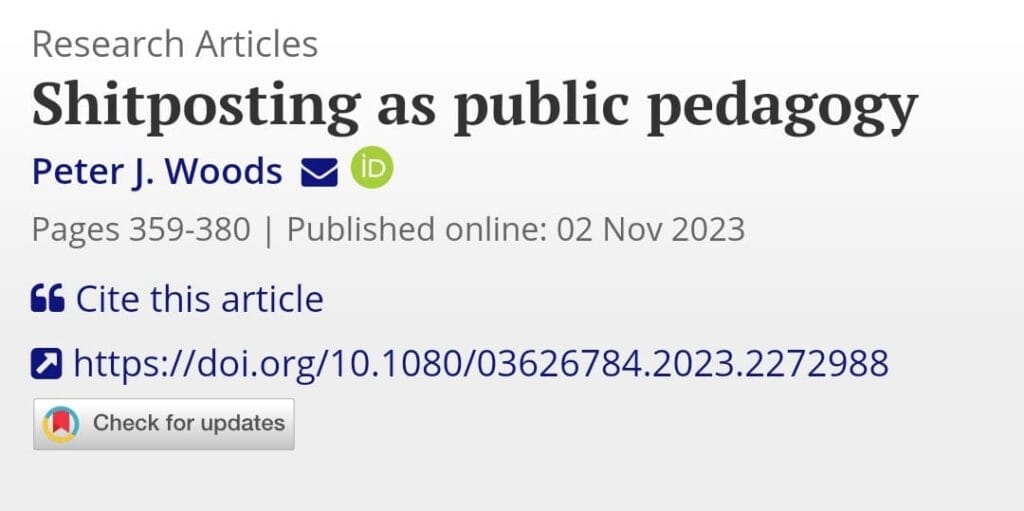Click the Crossmark bookmark icon

(x=61, y=424)
